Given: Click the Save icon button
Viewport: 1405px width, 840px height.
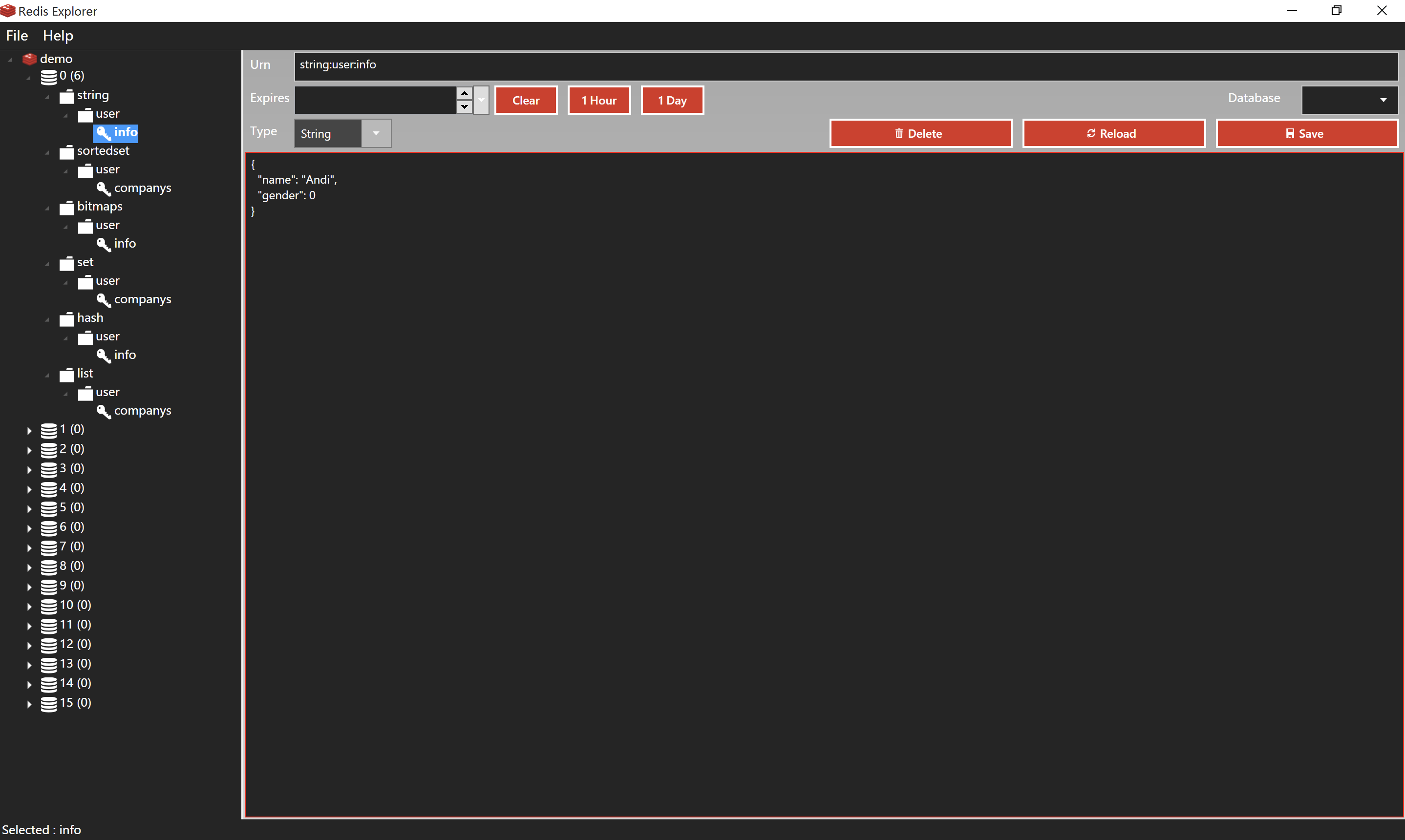Looking at the screenshot, I should tap(1304, 133).
